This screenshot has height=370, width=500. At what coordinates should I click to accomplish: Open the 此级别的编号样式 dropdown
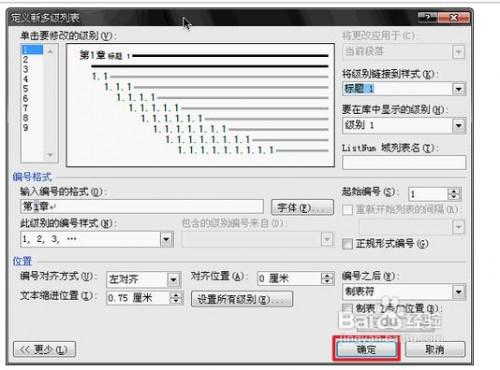[x=166, y=239]
